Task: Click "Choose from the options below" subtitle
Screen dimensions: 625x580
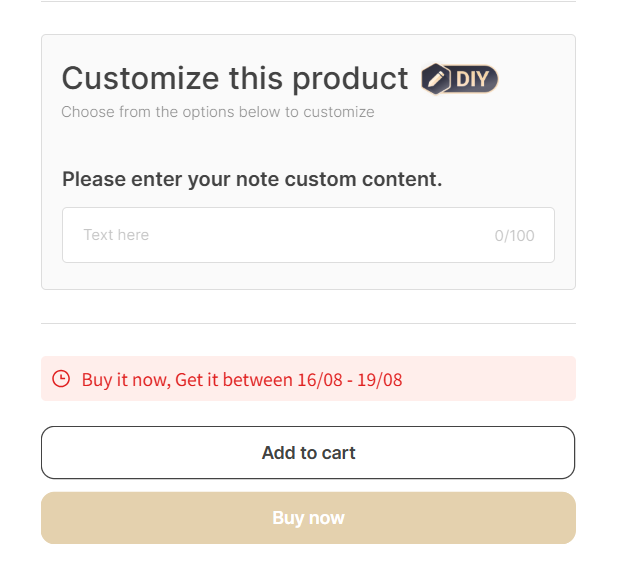Action: point(217,112)
